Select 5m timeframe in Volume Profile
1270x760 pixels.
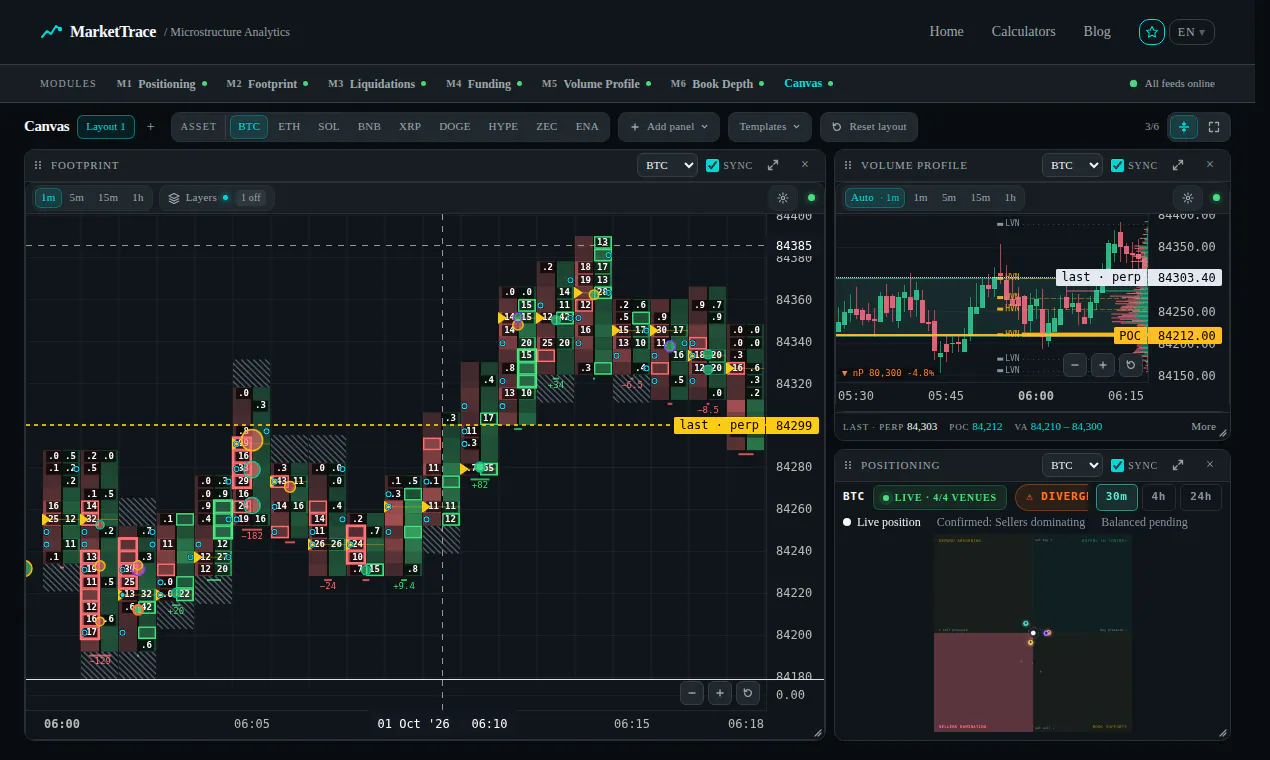[949, 198]
